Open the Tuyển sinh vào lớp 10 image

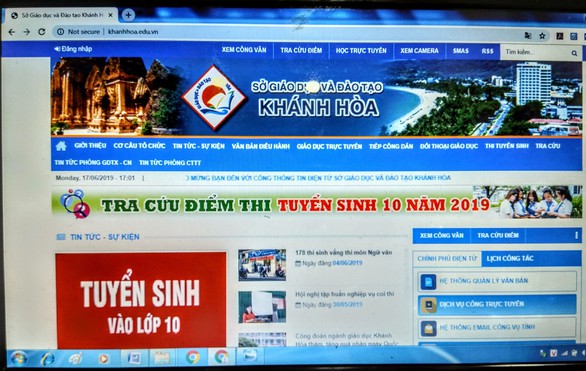point(141,301)
